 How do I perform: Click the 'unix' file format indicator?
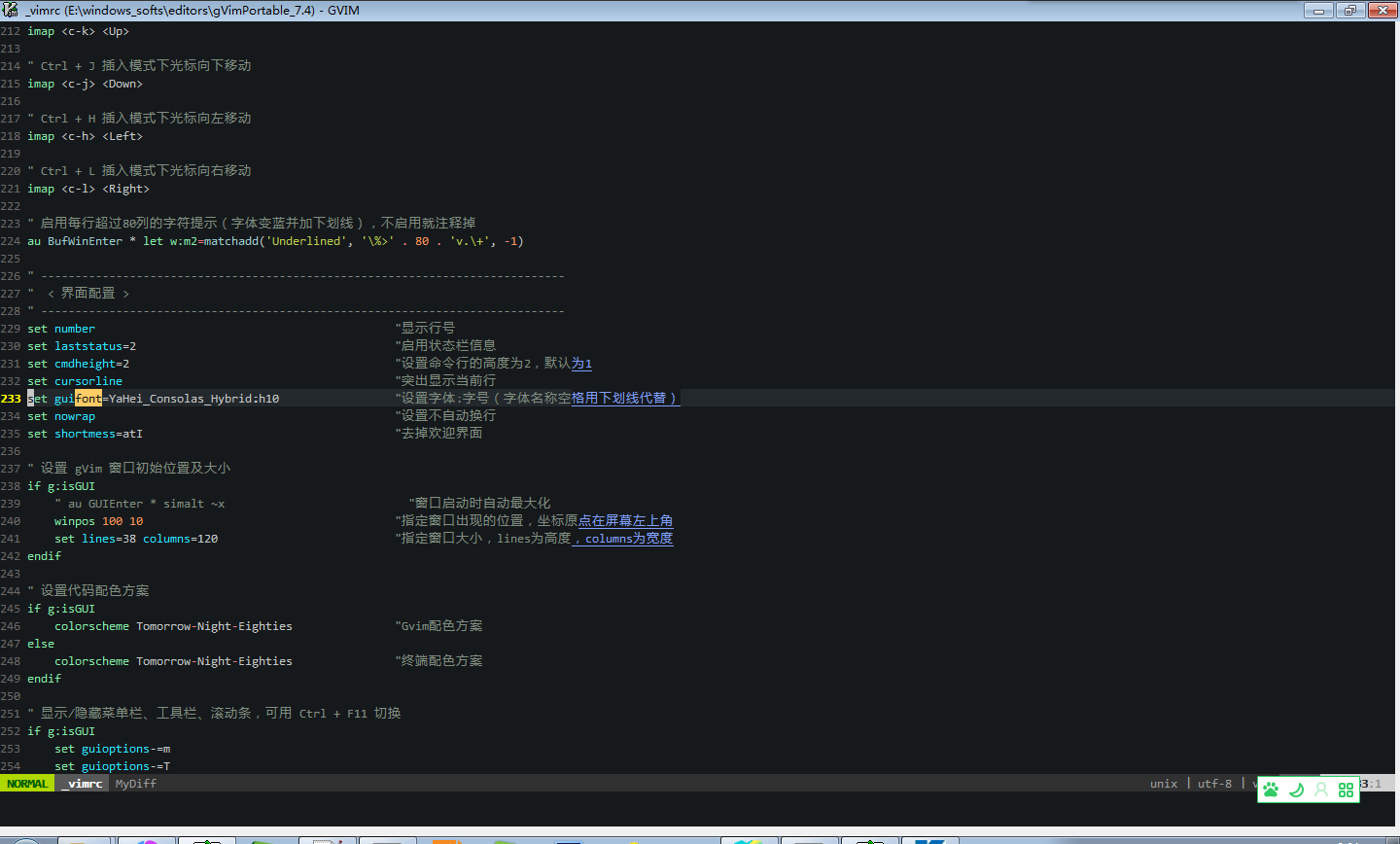(x=1164, y=783)
